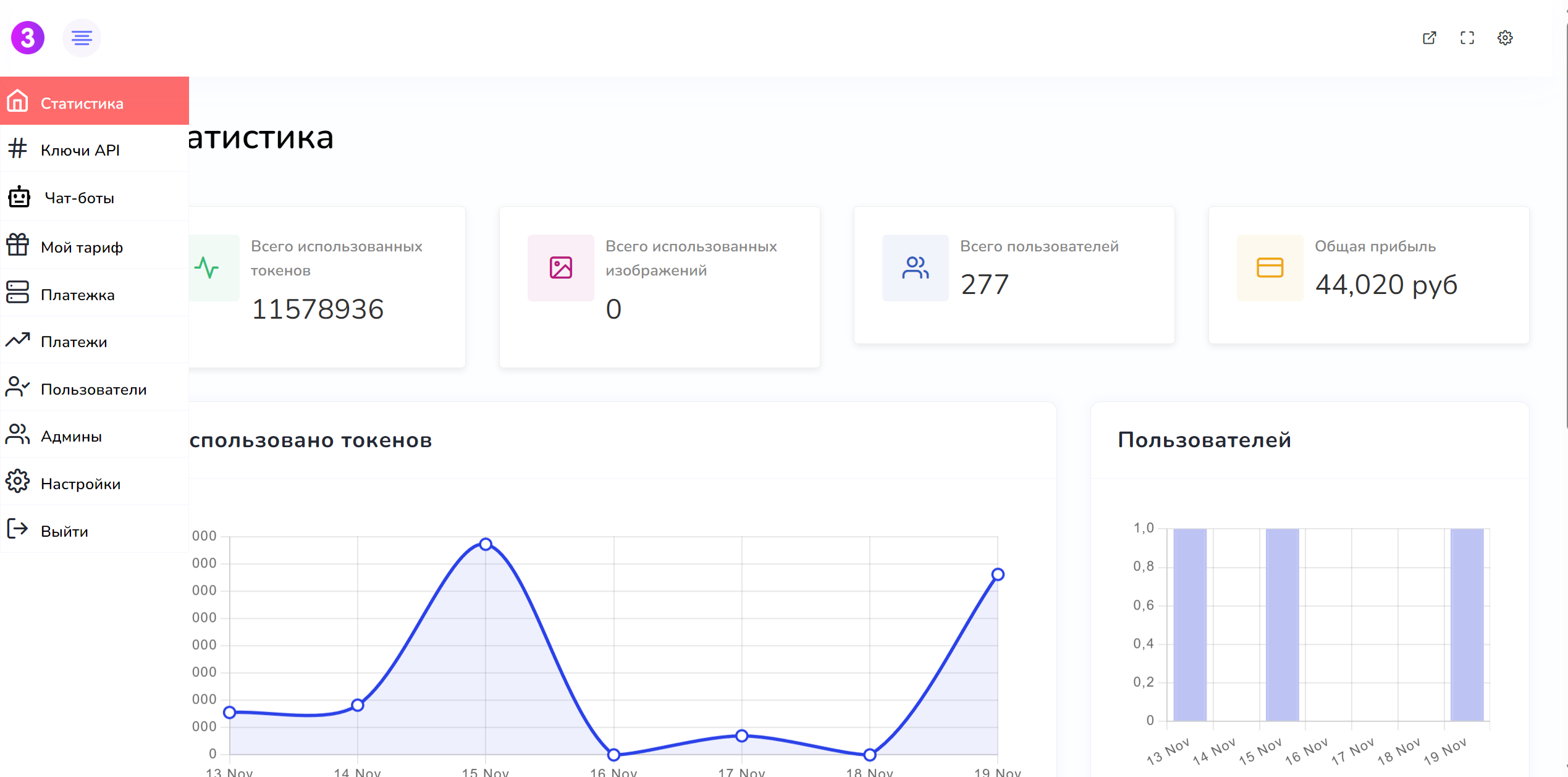Screen dimensions: 1568x777
Task: Click the users icon in total users card
Action: (x=915, y=268)
